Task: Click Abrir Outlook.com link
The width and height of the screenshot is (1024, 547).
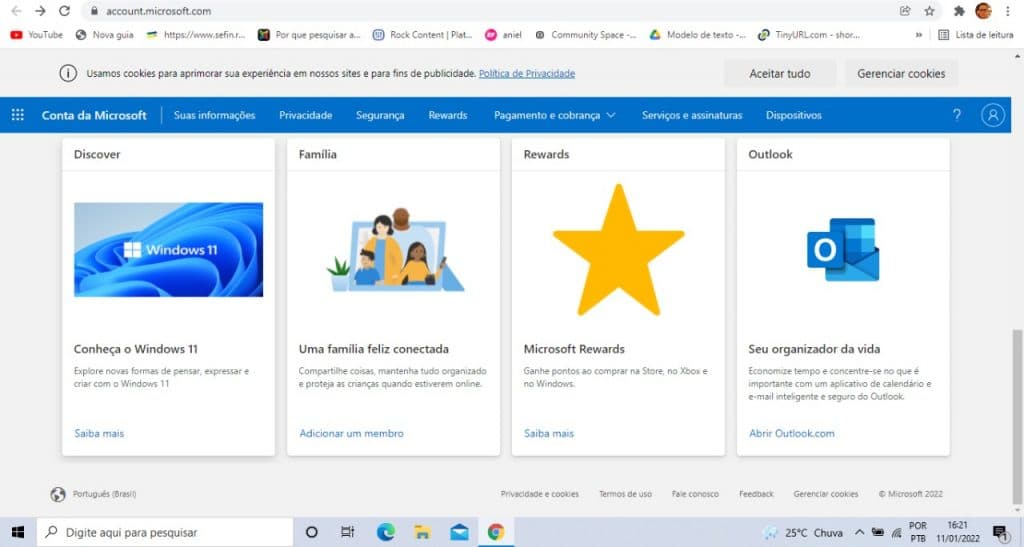Action: coord(792,433)
